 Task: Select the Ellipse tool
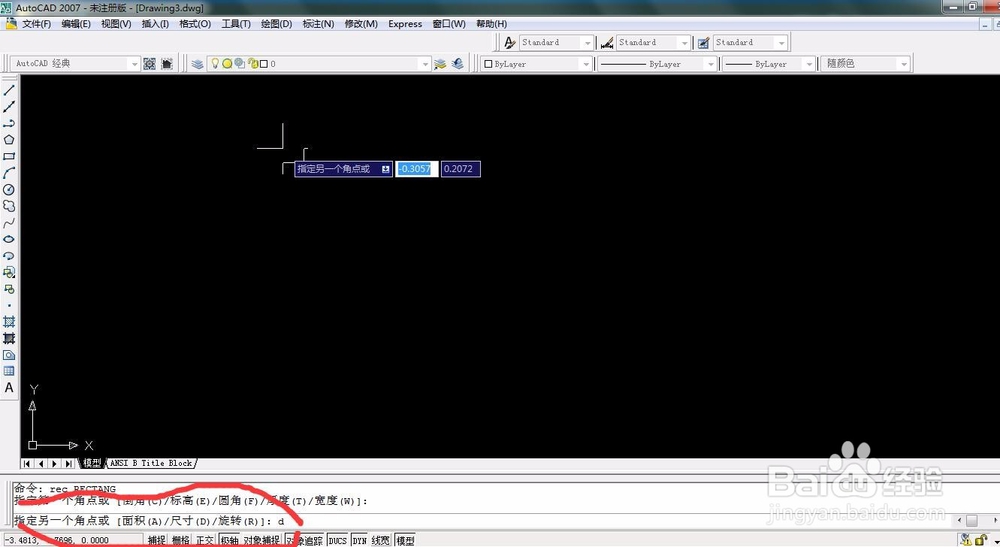pyautogui.click(x=9, y=239)
